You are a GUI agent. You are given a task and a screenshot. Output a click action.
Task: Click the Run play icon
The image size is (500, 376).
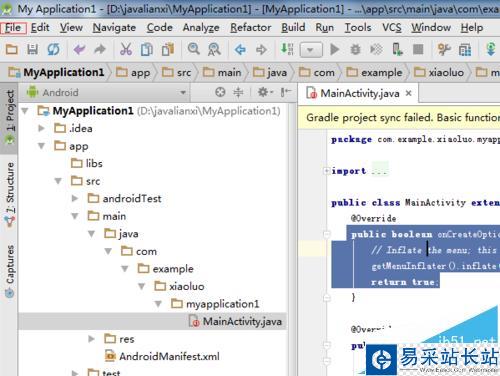[x=335, y=49]
